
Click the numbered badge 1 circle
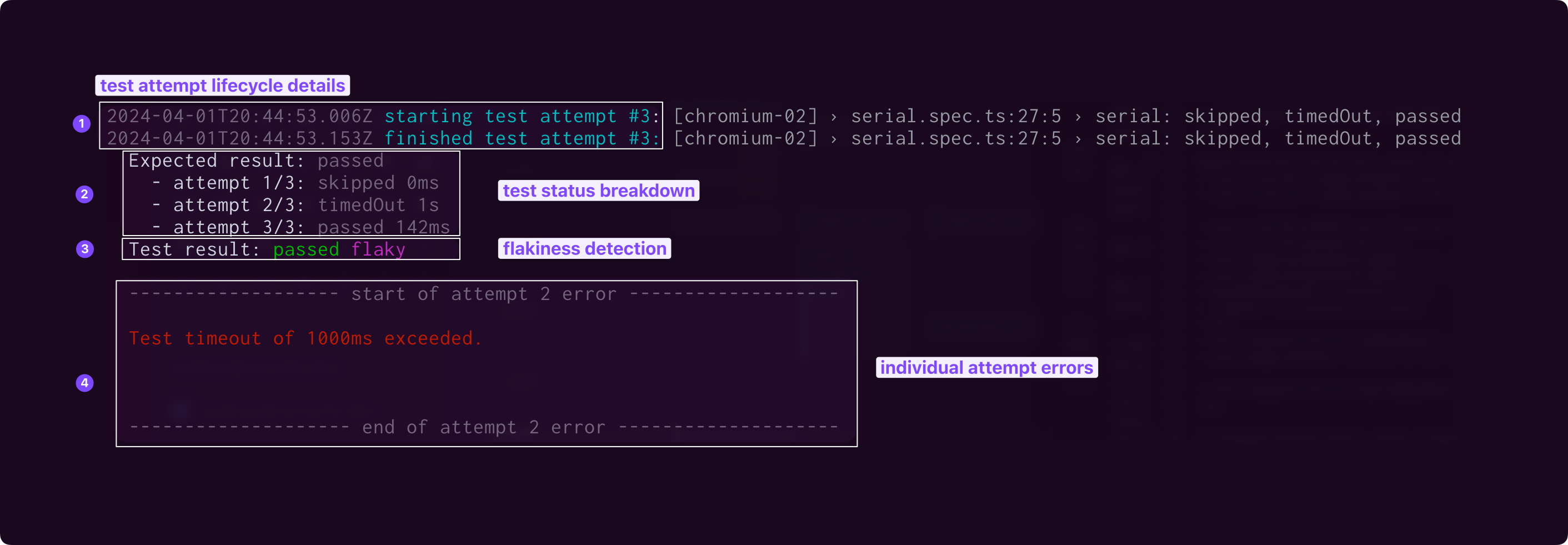click(x=82, y=124)
